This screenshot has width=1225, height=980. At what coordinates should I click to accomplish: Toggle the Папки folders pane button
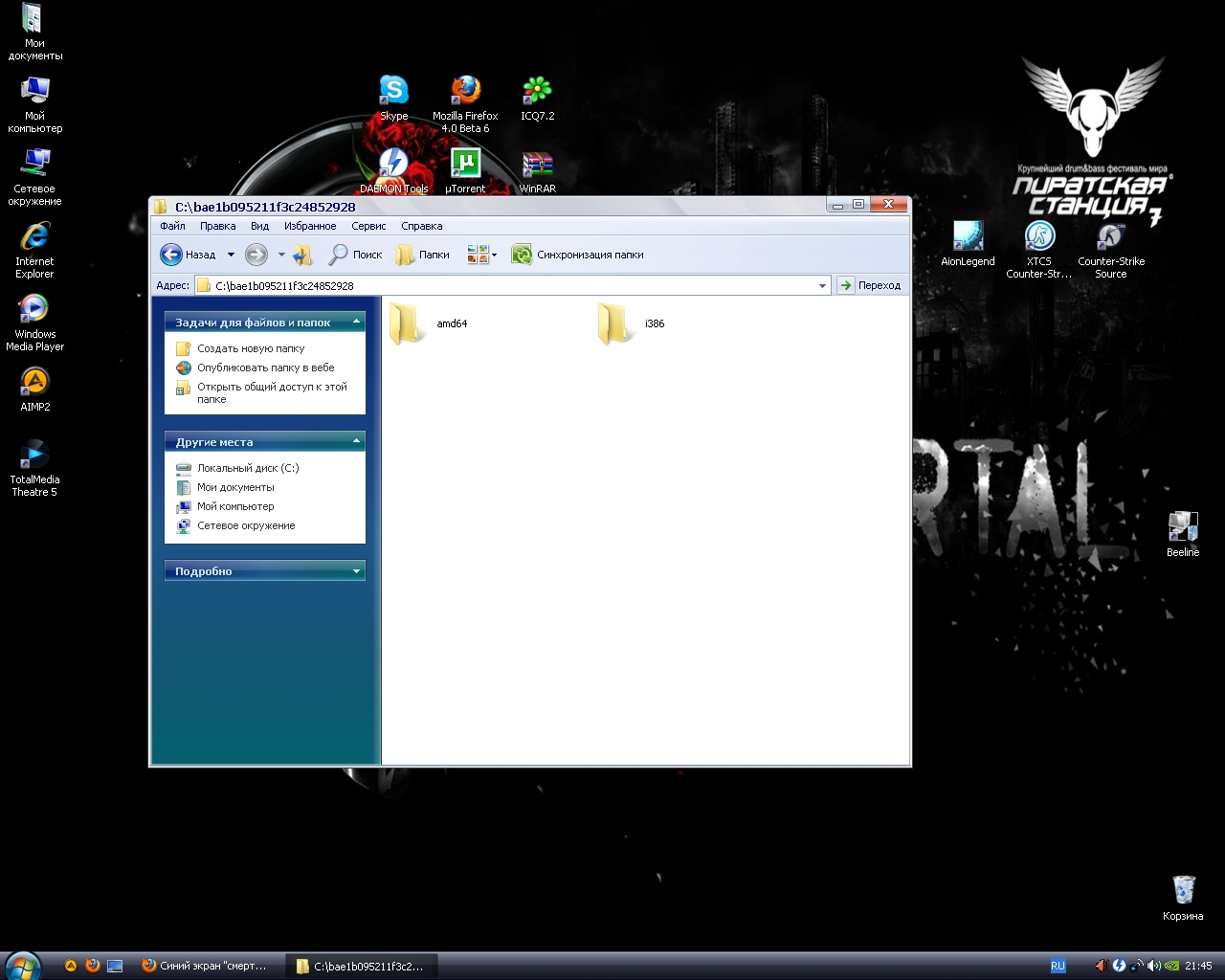(x=422, y=255)
